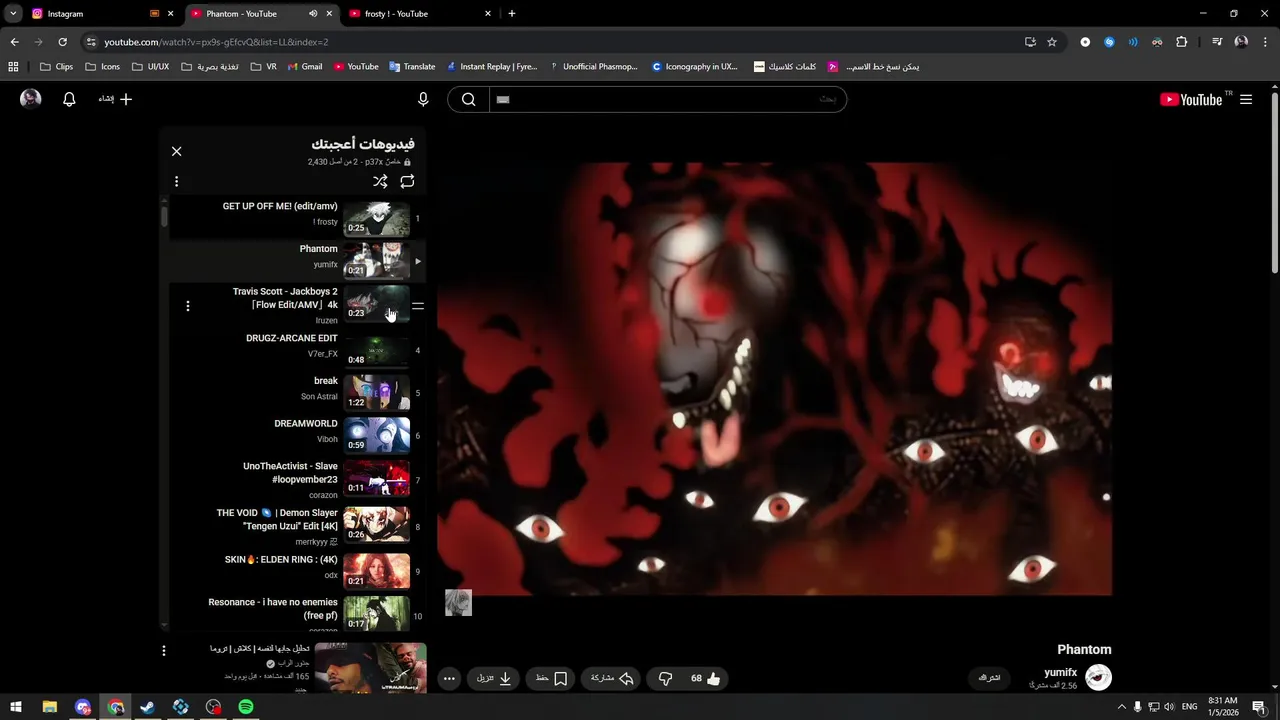Screen dimensions: 1280x720
Task: Play Resonance - i have no enemies item
Action: tap(296, 612)
